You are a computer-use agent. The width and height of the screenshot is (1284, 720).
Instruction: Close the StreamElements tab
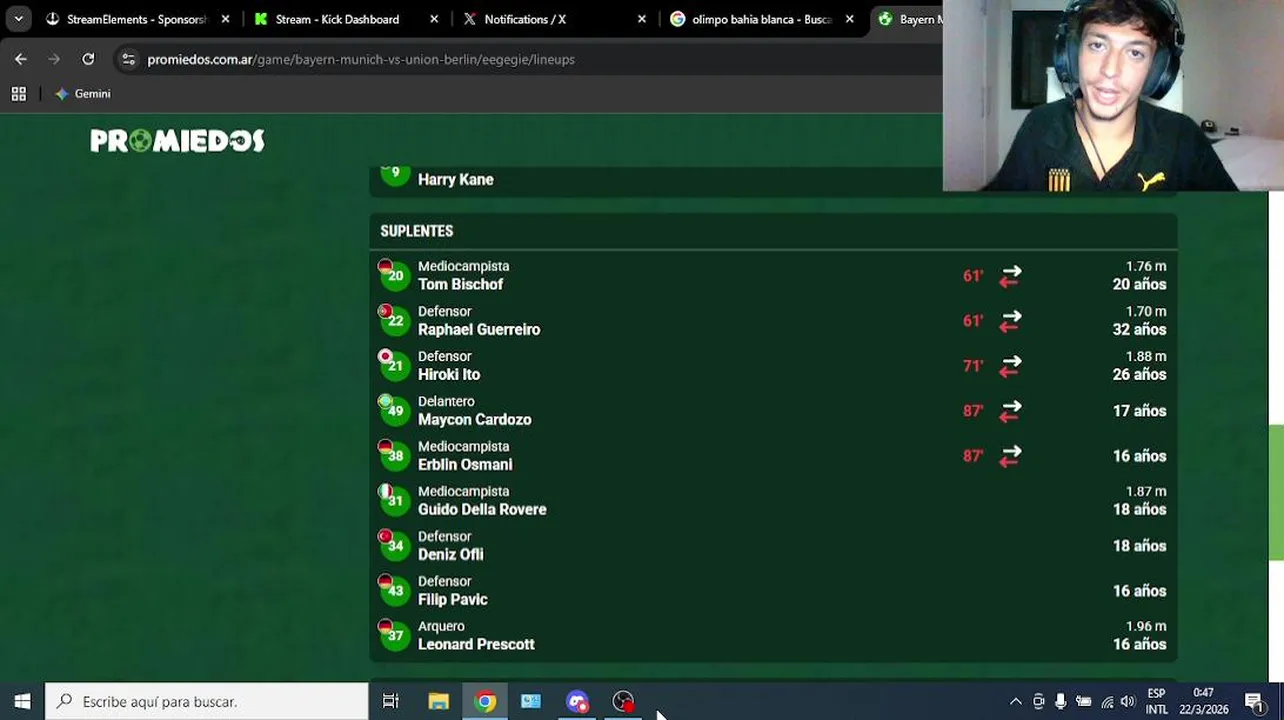point(225,19)
